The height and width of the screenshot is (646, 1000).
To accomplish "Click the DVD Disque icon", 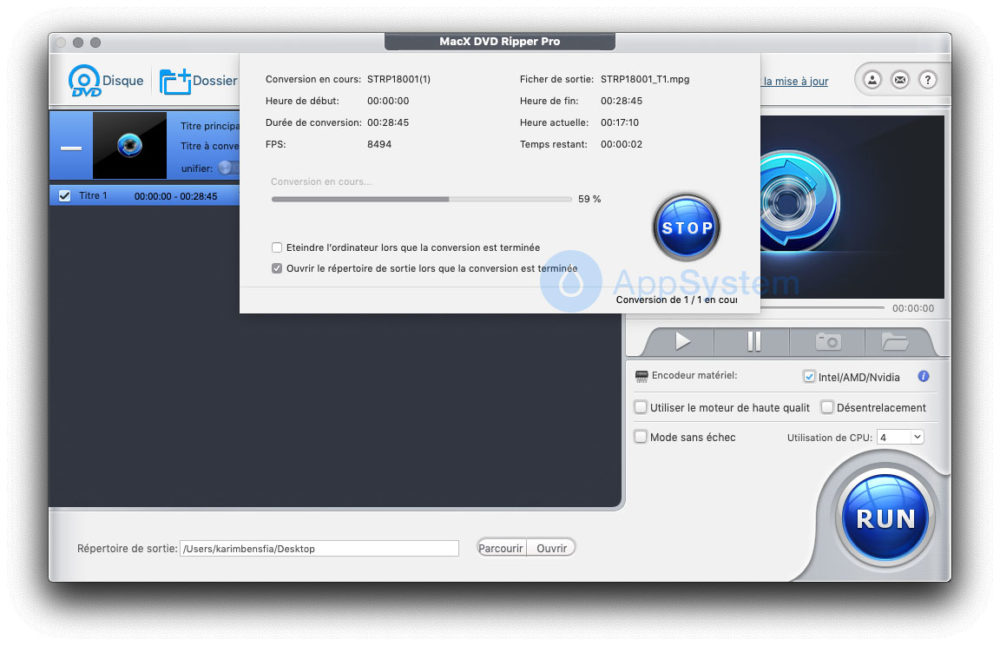I will point(85,81).
